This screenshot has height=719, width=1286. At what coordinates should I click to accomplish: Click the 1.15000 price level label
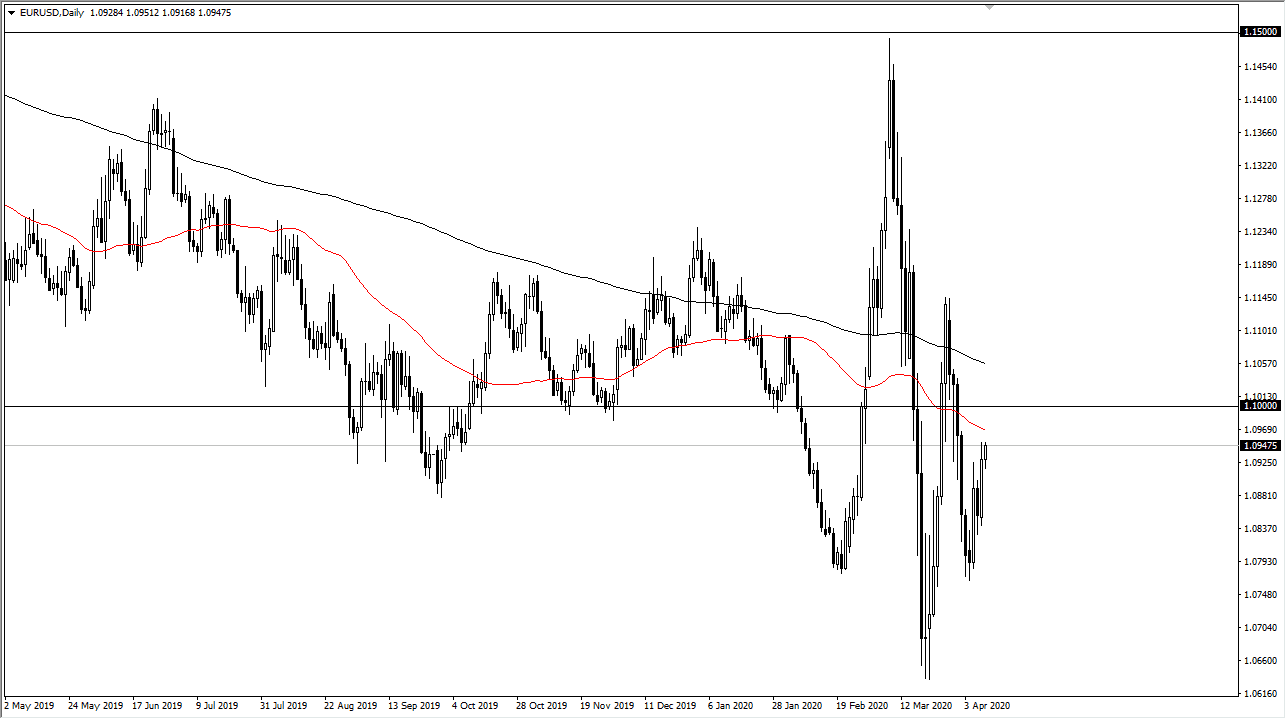pos(1259,32)
